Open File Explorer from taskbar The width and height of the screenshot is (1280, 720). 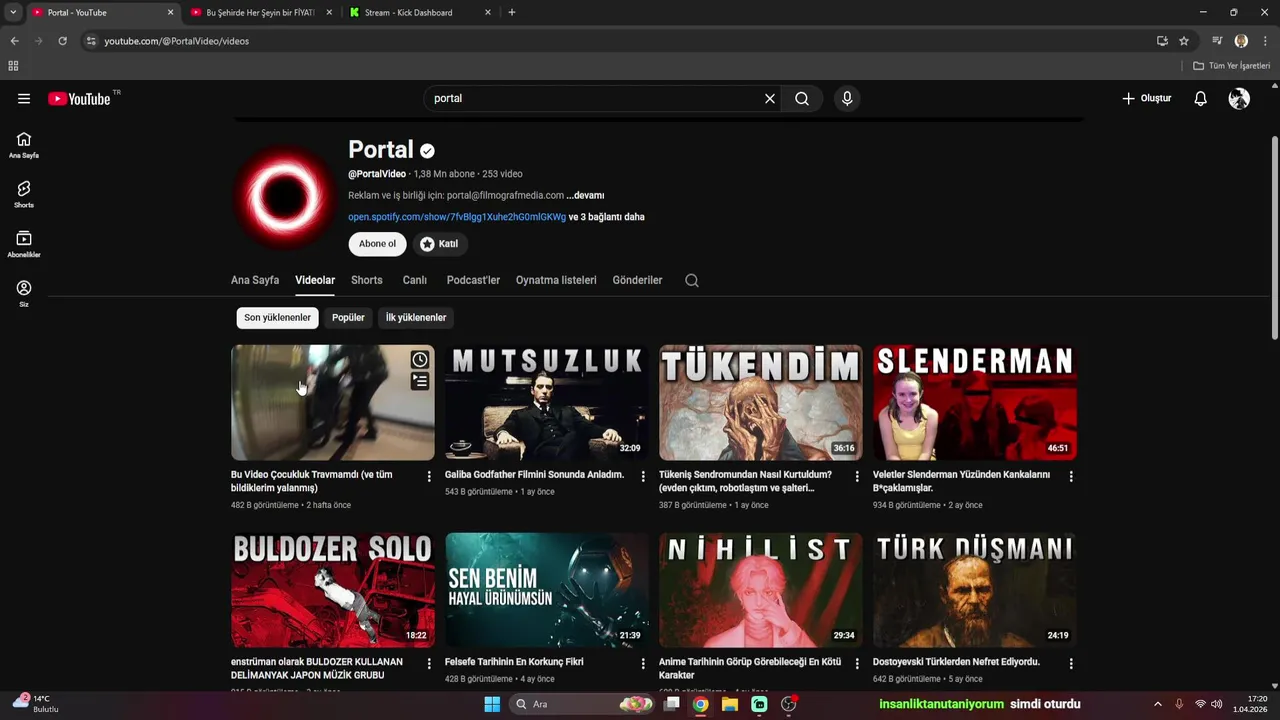coord(730,704)
